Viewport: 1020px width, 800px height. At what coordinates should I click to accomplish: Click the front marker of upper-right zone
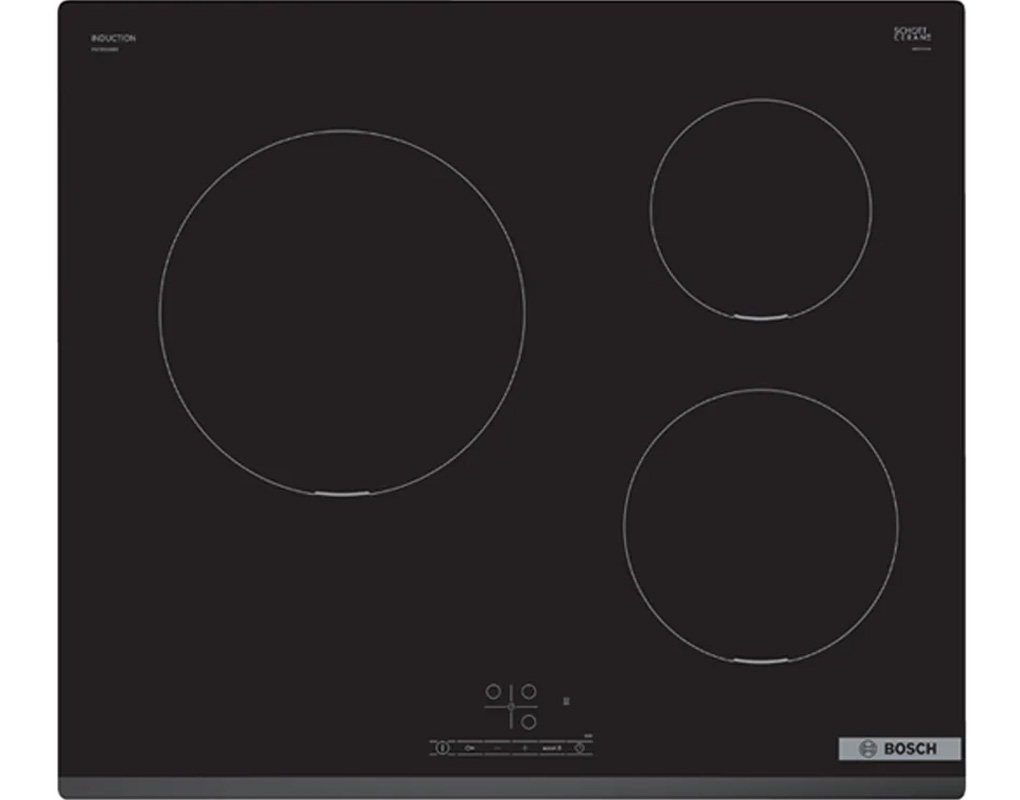[x=760, y=318]
